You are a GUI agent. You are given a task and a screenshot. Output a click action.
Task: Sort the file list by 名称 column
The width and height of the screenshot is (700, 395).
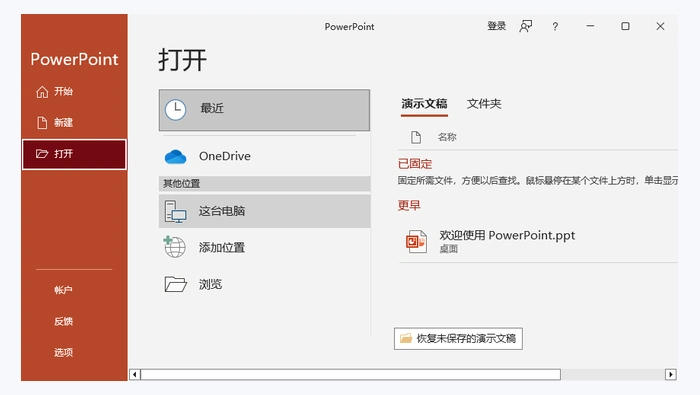(447, 137)
